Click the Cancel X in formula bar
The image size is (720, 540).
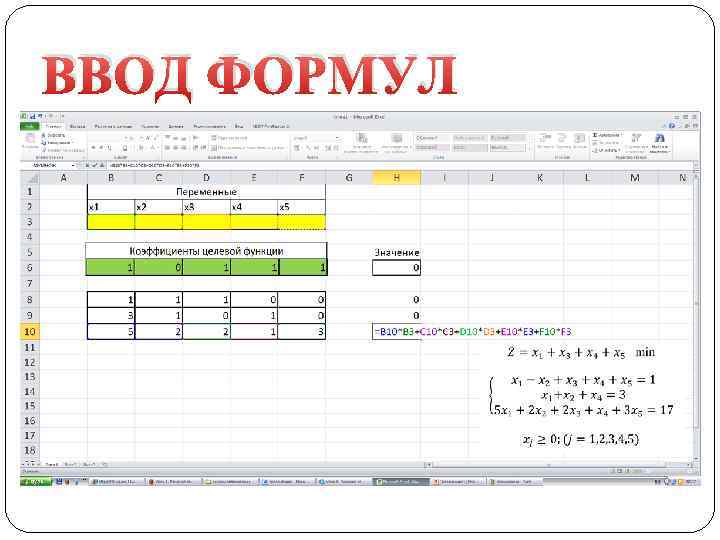[x=87, y=165]
